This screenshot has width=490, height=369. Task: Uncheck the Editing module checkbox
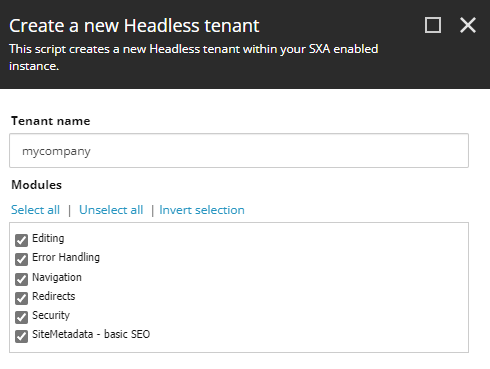coord(21,240)
